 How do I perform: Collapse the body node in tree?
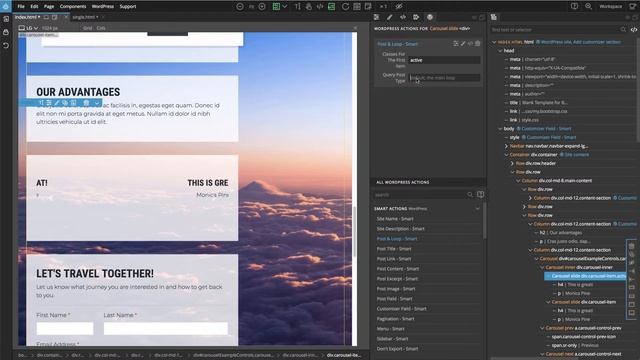500,129
